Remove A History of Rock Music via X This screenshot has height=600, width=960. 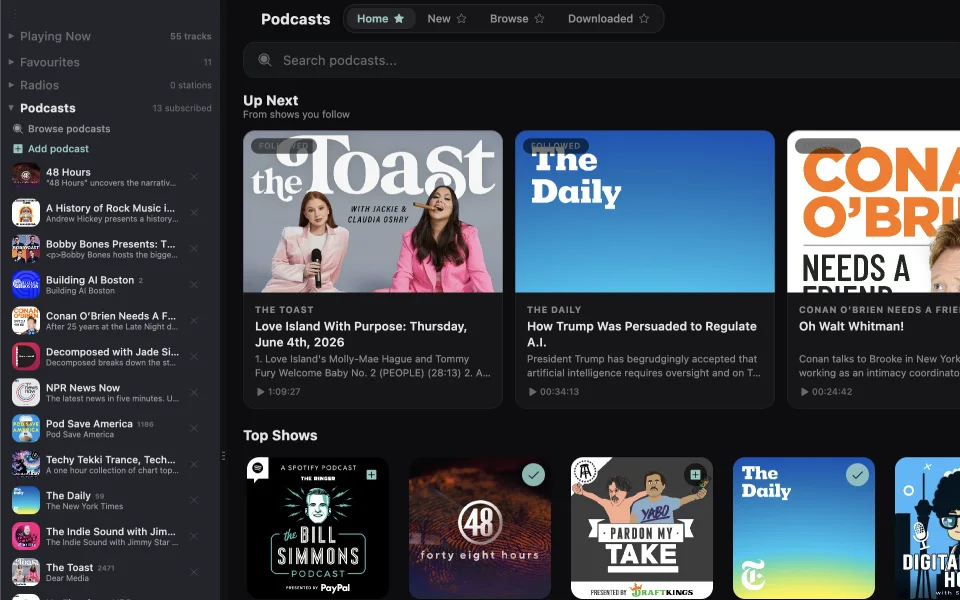pos(194,212)
